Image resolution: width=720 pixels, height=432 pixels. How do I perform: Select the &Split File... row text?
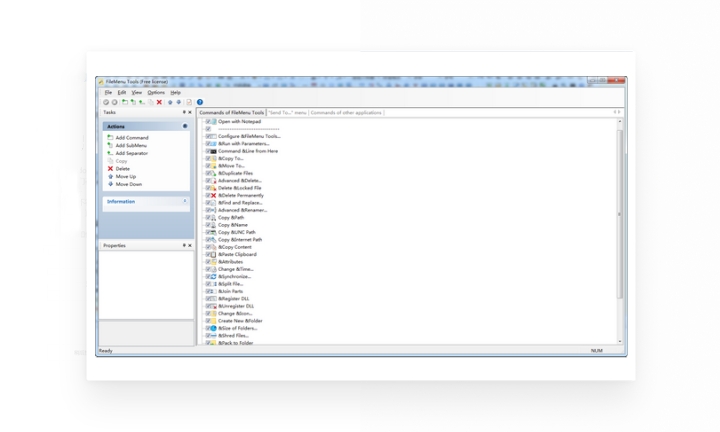coord(231,284)
